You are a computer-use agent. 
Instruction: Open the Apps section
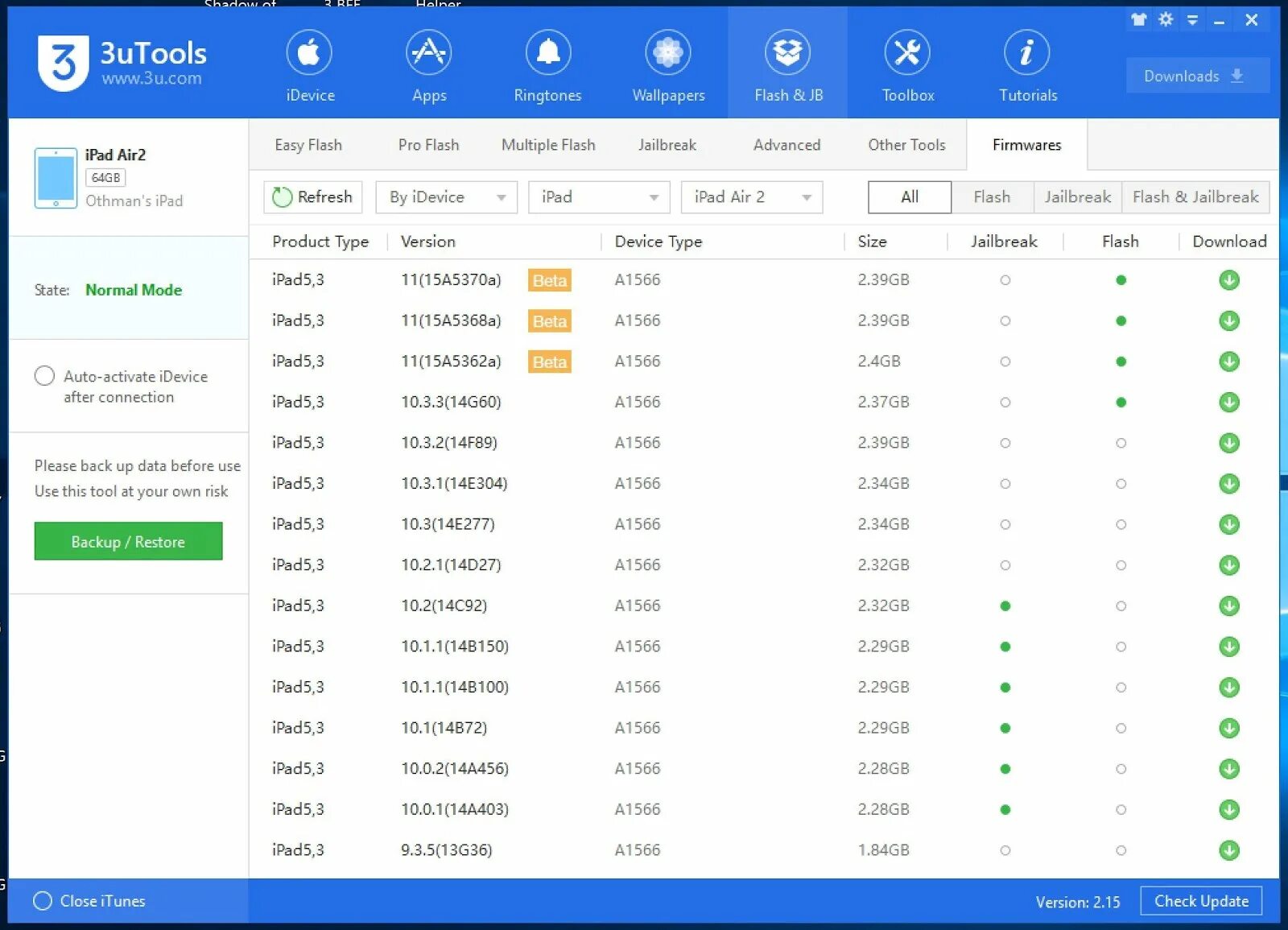coord(429,67)
